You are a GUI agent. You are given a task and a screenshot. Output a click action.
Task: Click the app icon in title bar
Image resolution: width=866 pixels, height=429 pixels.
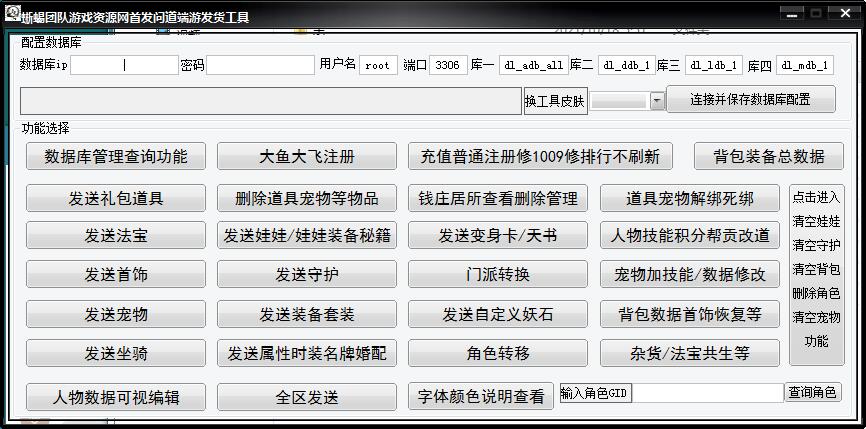click(x=12, y=15)
